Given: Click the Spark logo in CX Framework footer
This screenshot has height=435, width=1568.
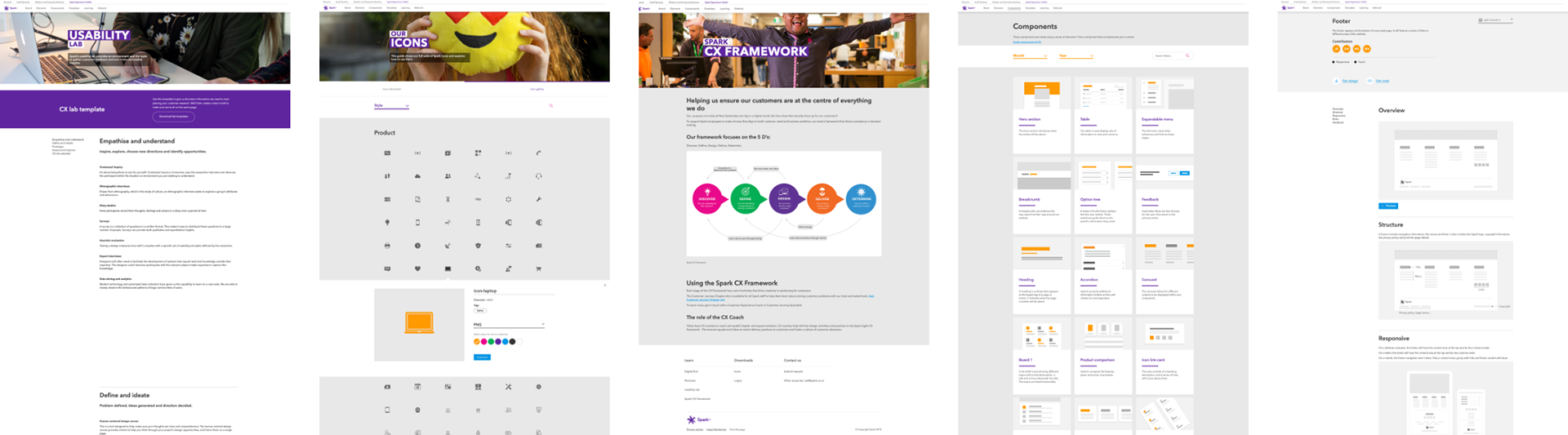Looking at the screenshot, I should [x=698, y=419].
